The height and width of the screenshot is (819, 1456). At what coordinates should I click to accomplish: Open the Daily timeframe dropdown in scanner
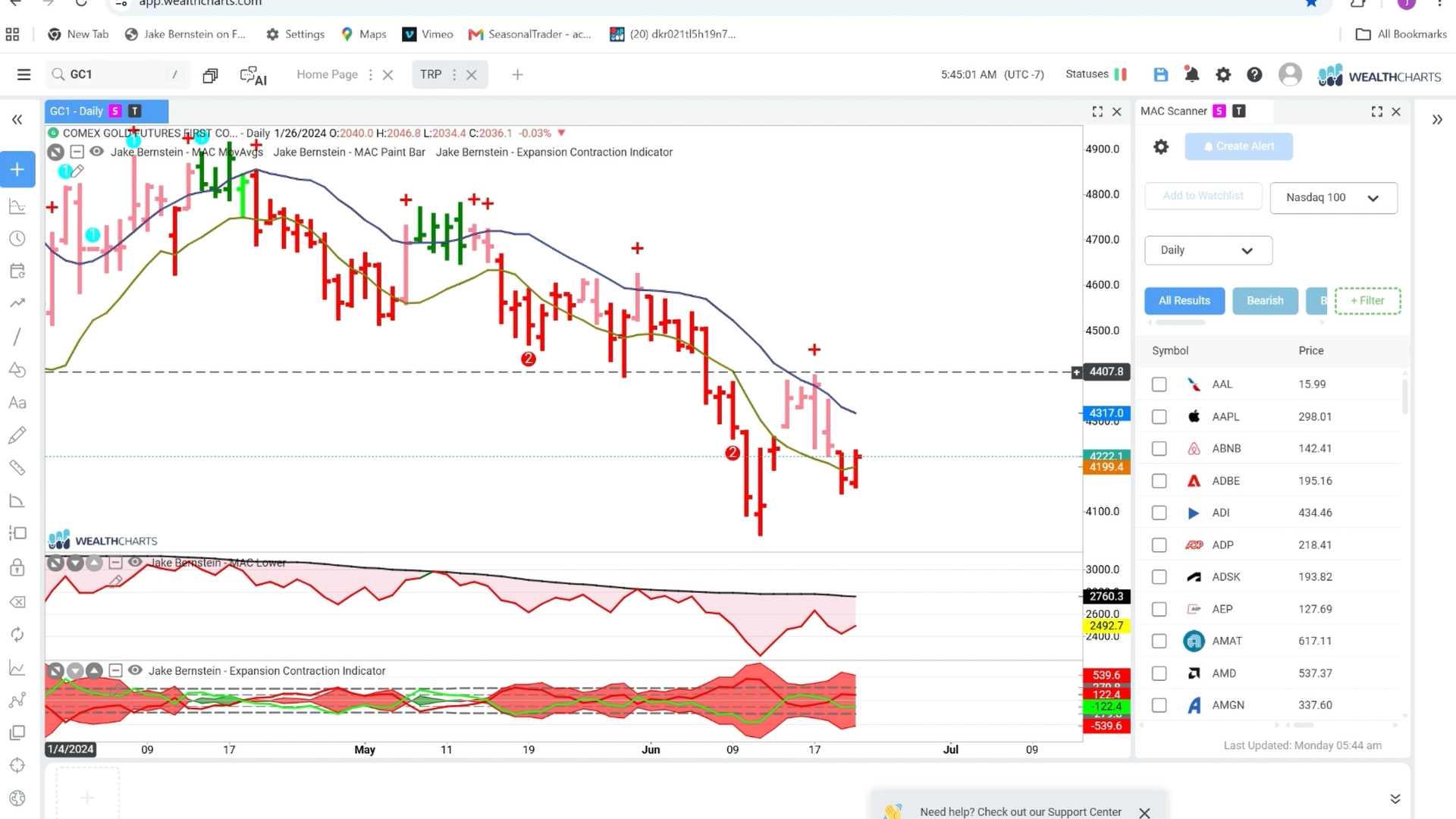point(1208,250)
